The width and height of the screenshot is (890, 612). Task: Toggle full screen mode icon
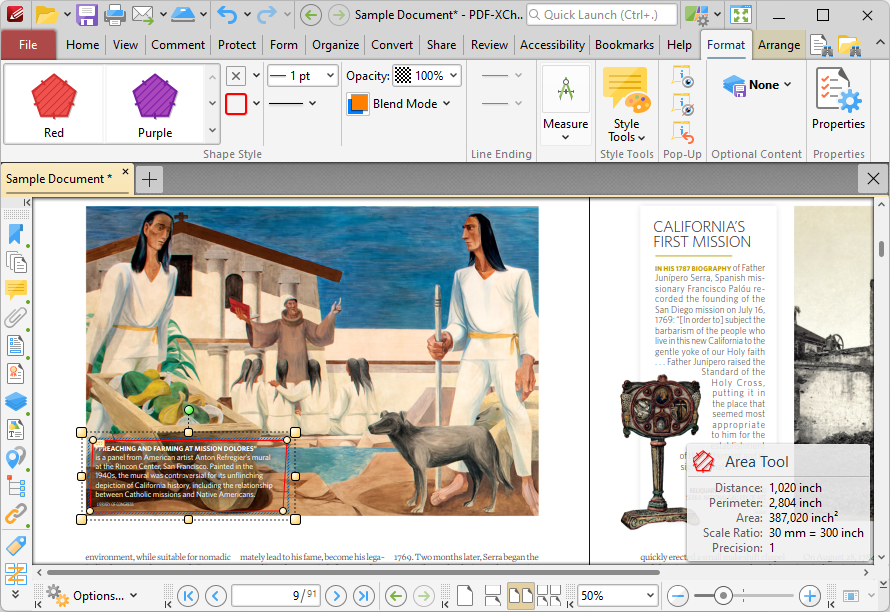click(x=740, y=15)
